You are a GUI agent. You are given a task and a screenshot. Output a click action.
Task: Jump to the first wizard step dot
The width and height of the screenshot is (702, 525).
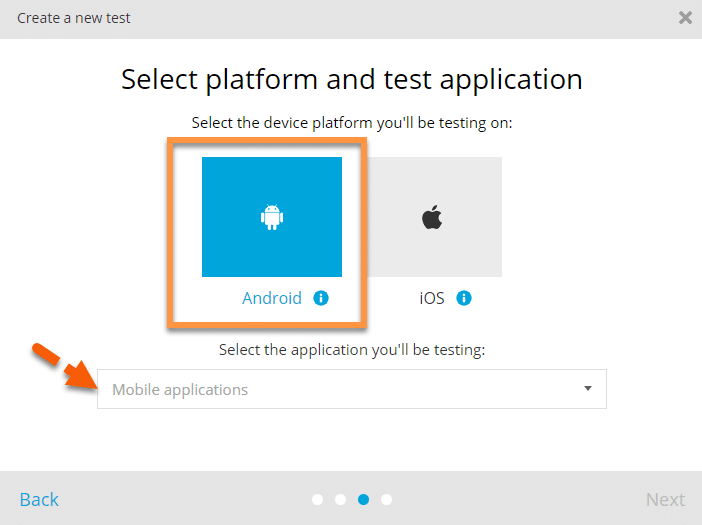point(317,499)
